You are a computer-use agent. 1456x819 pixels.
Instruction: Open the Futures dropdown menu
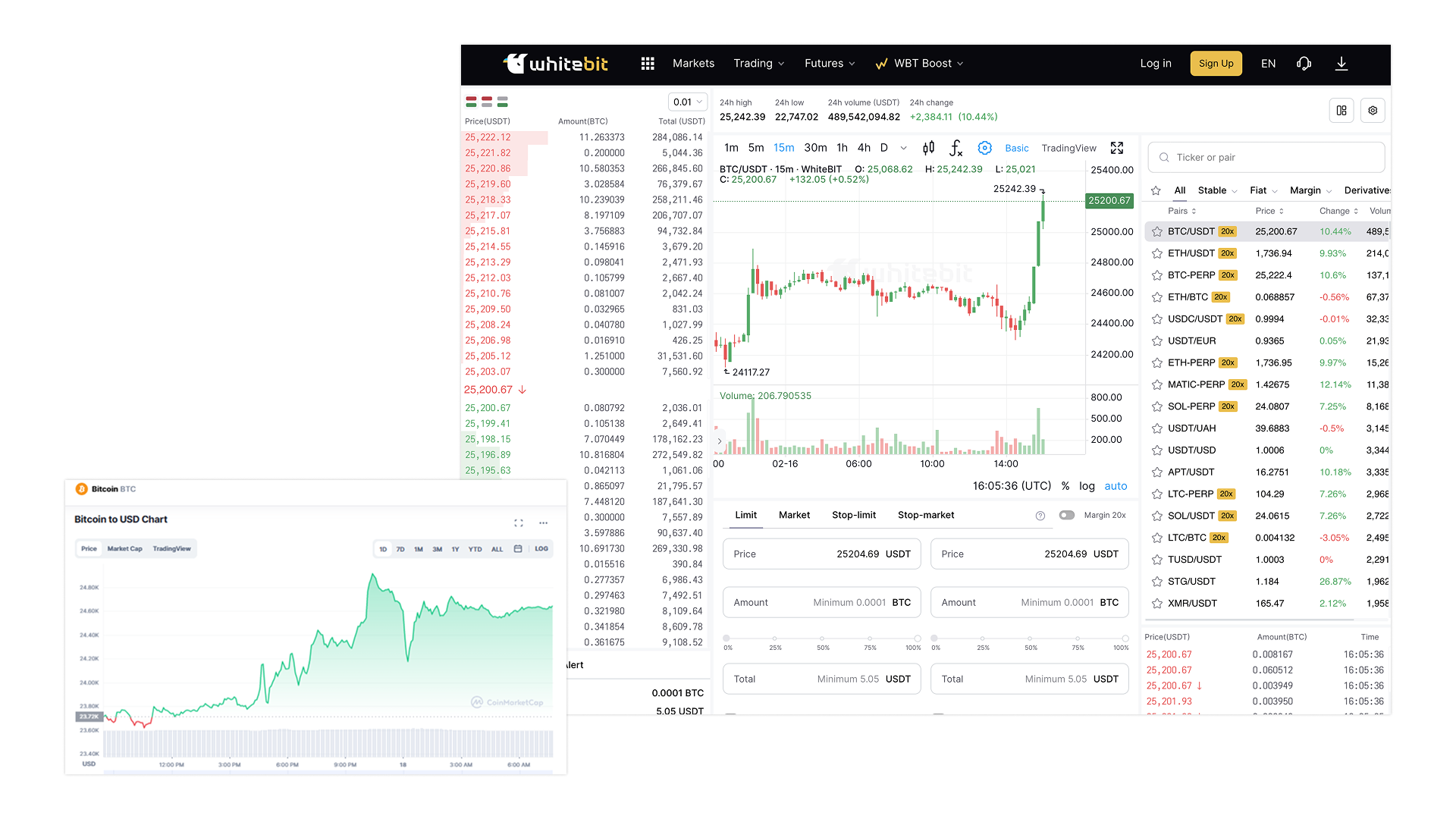(830, 64)
